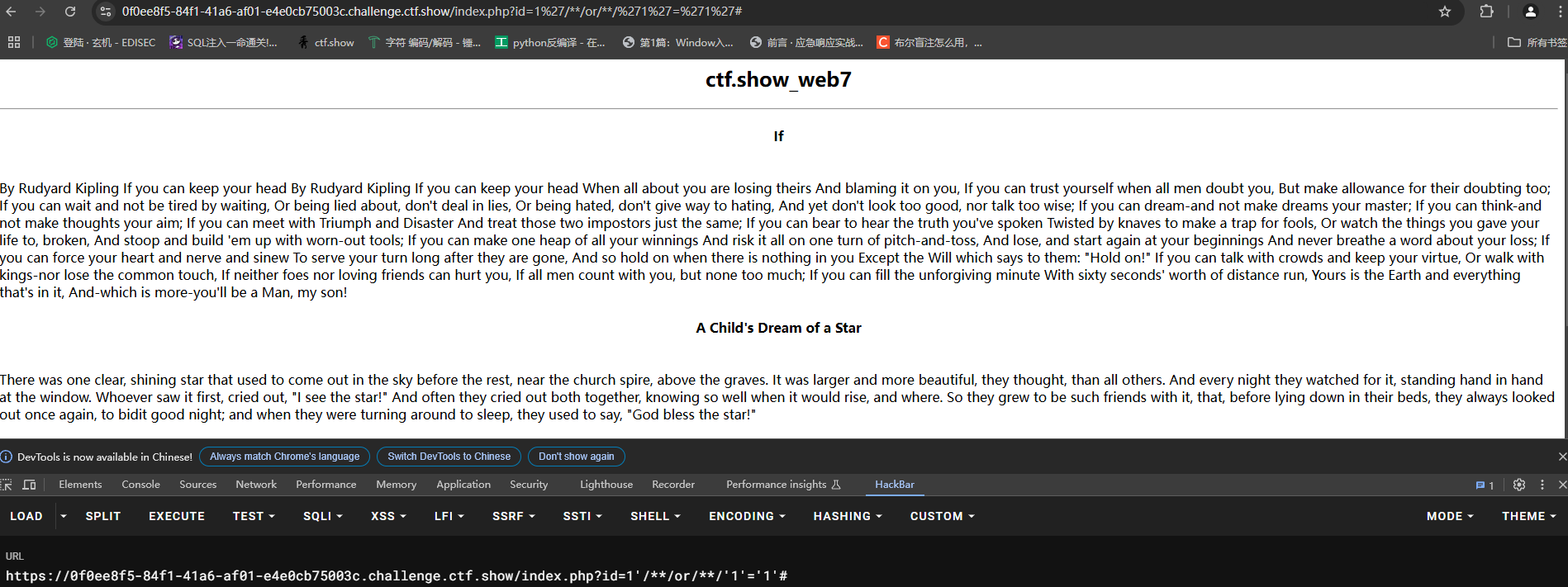
Task: Click Don't show again button
Action: point(576,457)
